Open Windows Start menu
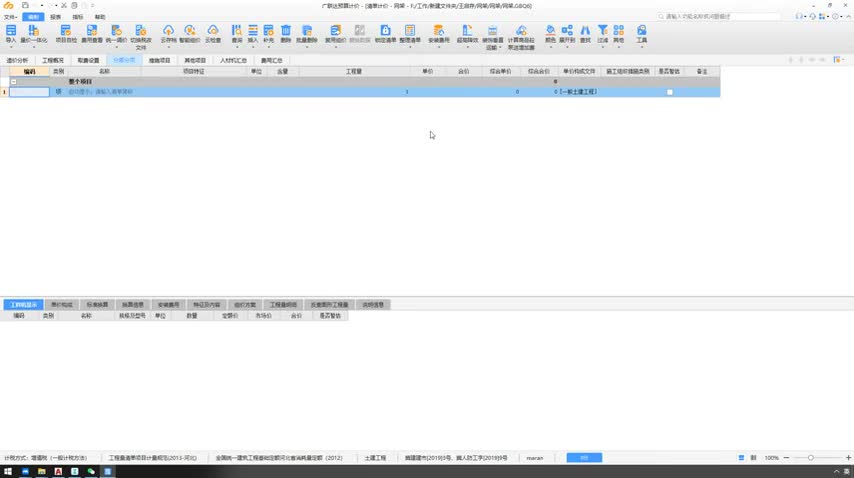854x478 pixels. click(x=8, y=471)
